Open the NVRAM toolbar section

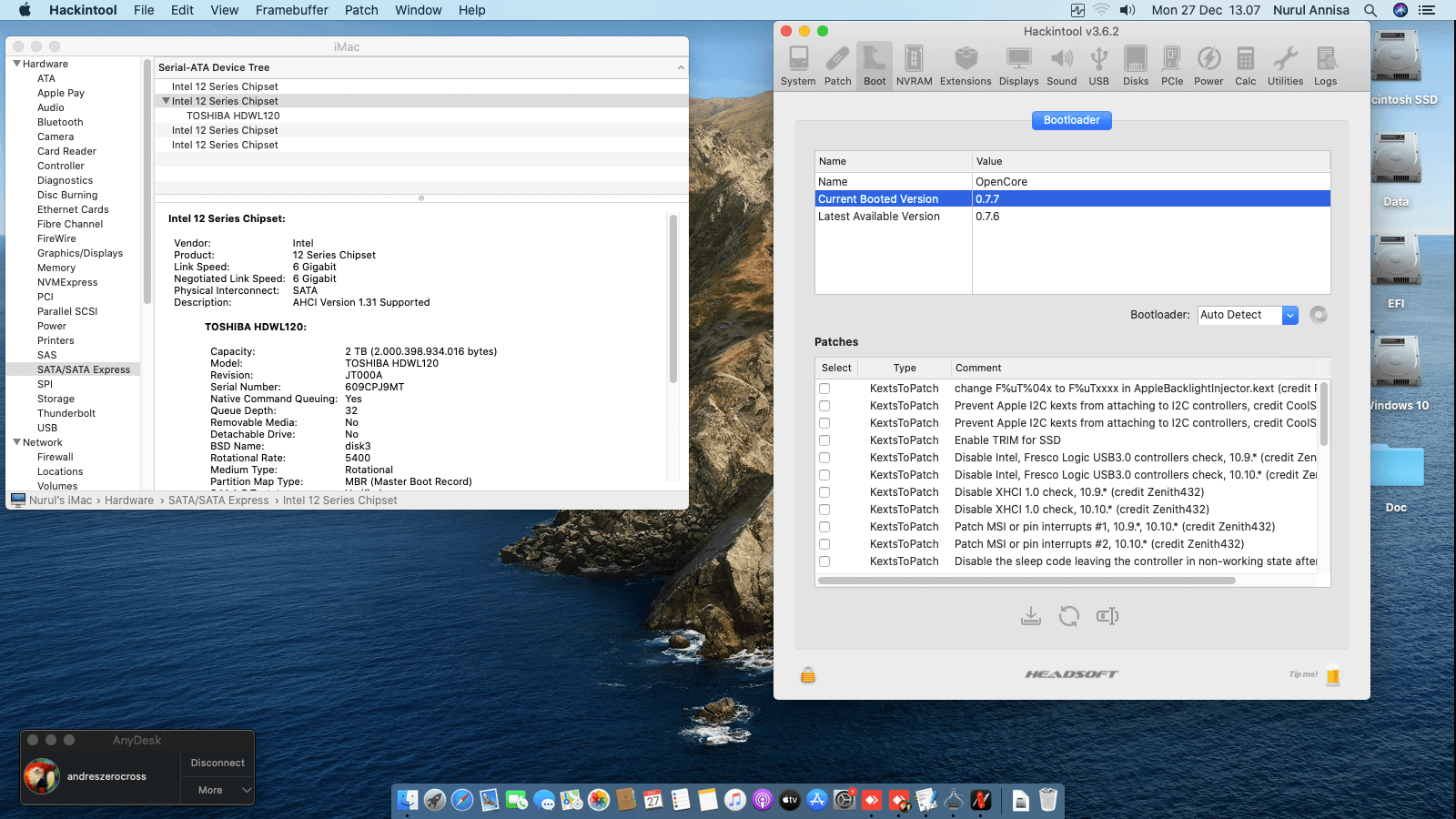click(x=914, y=66)
